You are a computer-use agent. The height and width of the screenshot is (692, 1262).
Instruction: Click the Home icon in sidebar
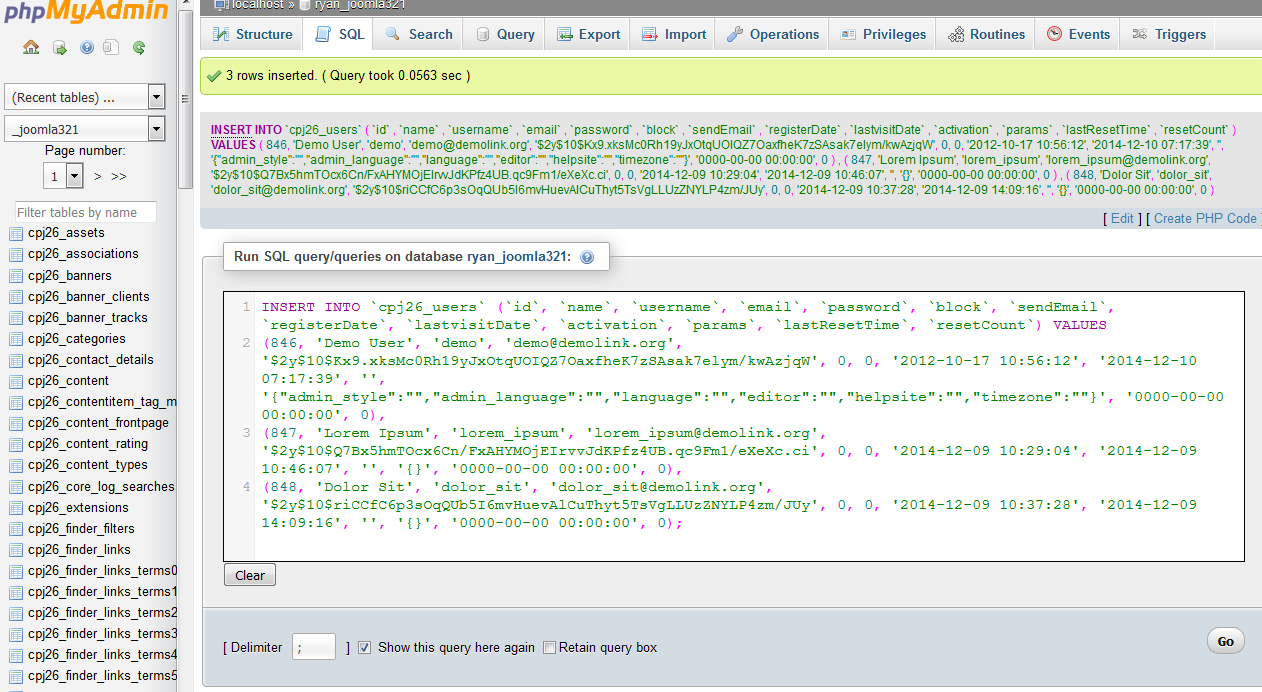pyautogui.click(x=31, y=47)
